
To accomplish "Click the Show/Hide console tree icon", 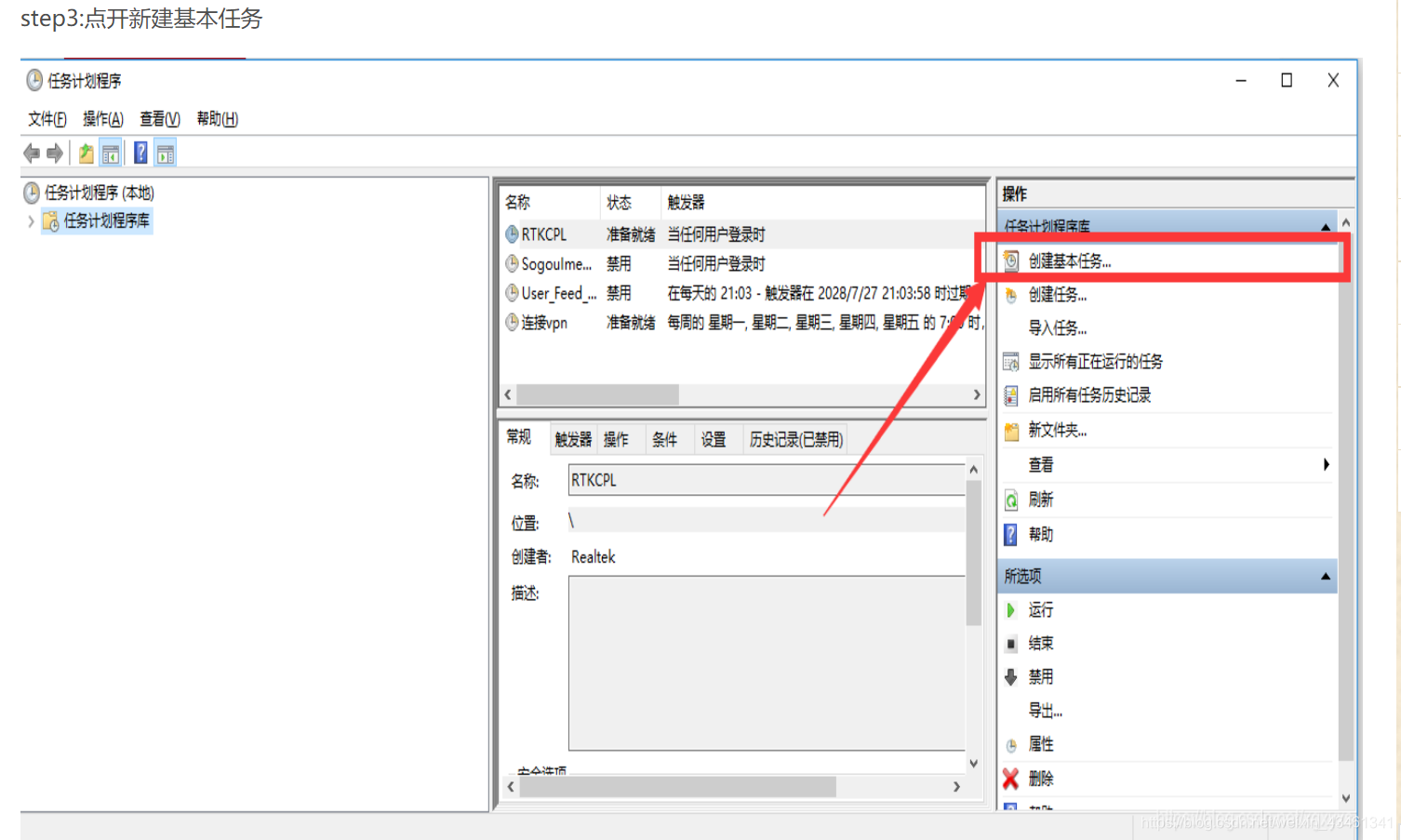I will point(111,153).
